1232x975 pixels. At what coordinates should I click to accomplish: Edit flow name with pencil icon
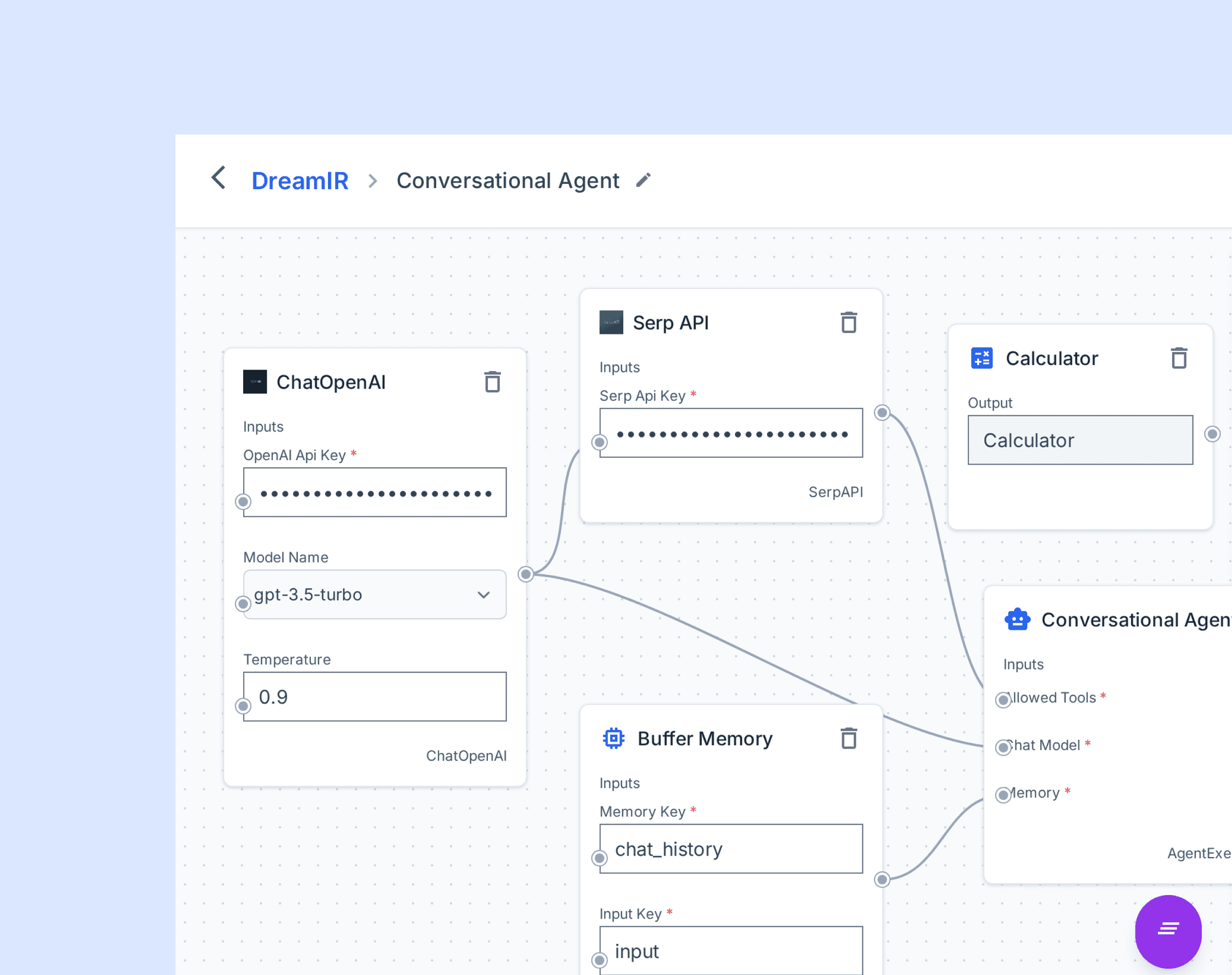coord(643,180)
